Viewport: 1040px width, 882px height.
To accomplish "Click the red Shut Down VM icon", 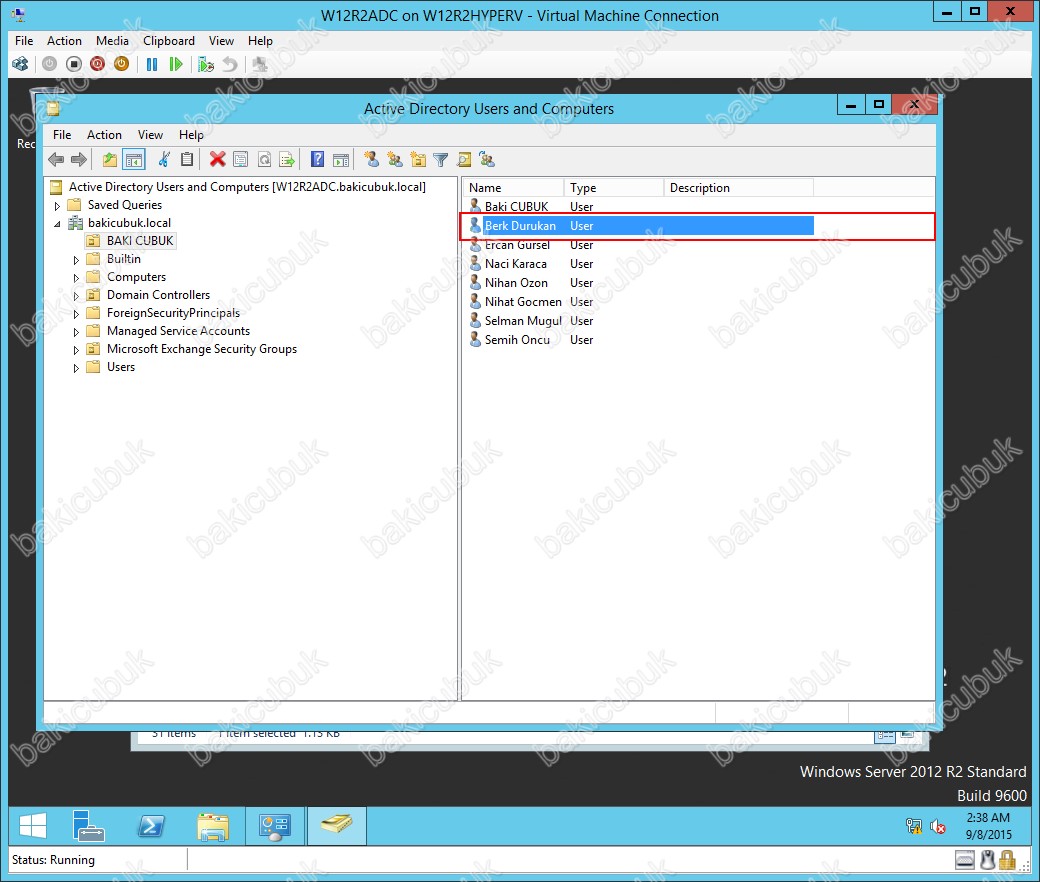I will [x=98, y=64].
